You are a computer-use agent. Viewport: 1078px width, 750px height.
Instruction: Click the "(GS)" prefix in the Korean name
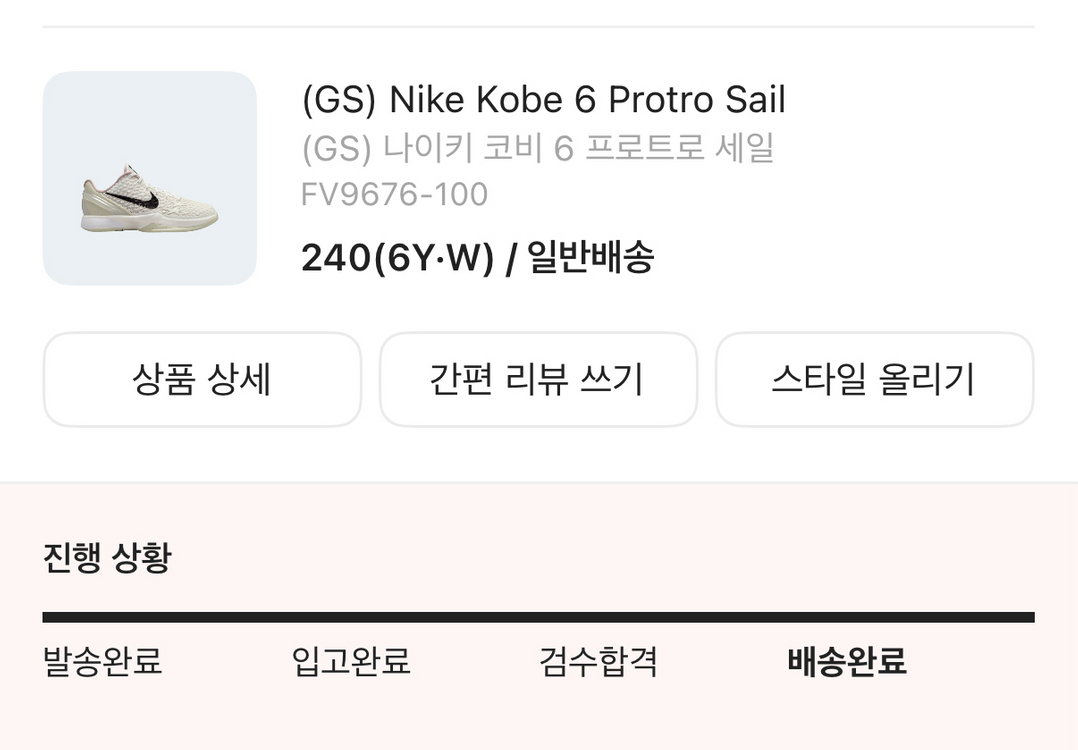coord(329,148)
